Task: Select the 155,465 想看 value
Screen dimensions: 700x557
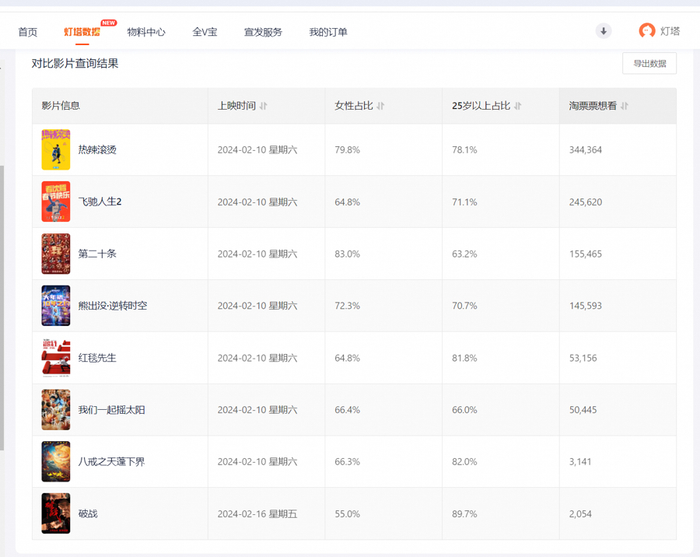Action: pyautogui.click(x=585, y=254)
